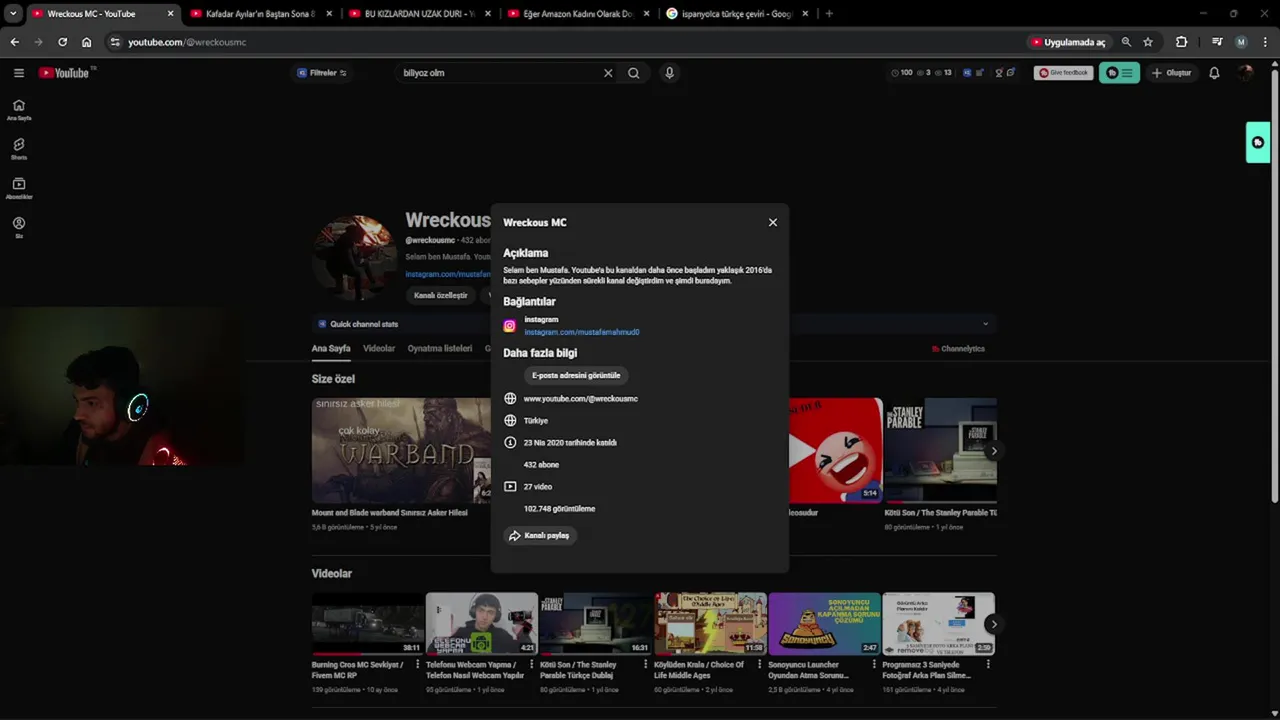The width and height of the screenshot is (1280, 720).
Task: Open the Channelytics link
Action: coord(958,349)
